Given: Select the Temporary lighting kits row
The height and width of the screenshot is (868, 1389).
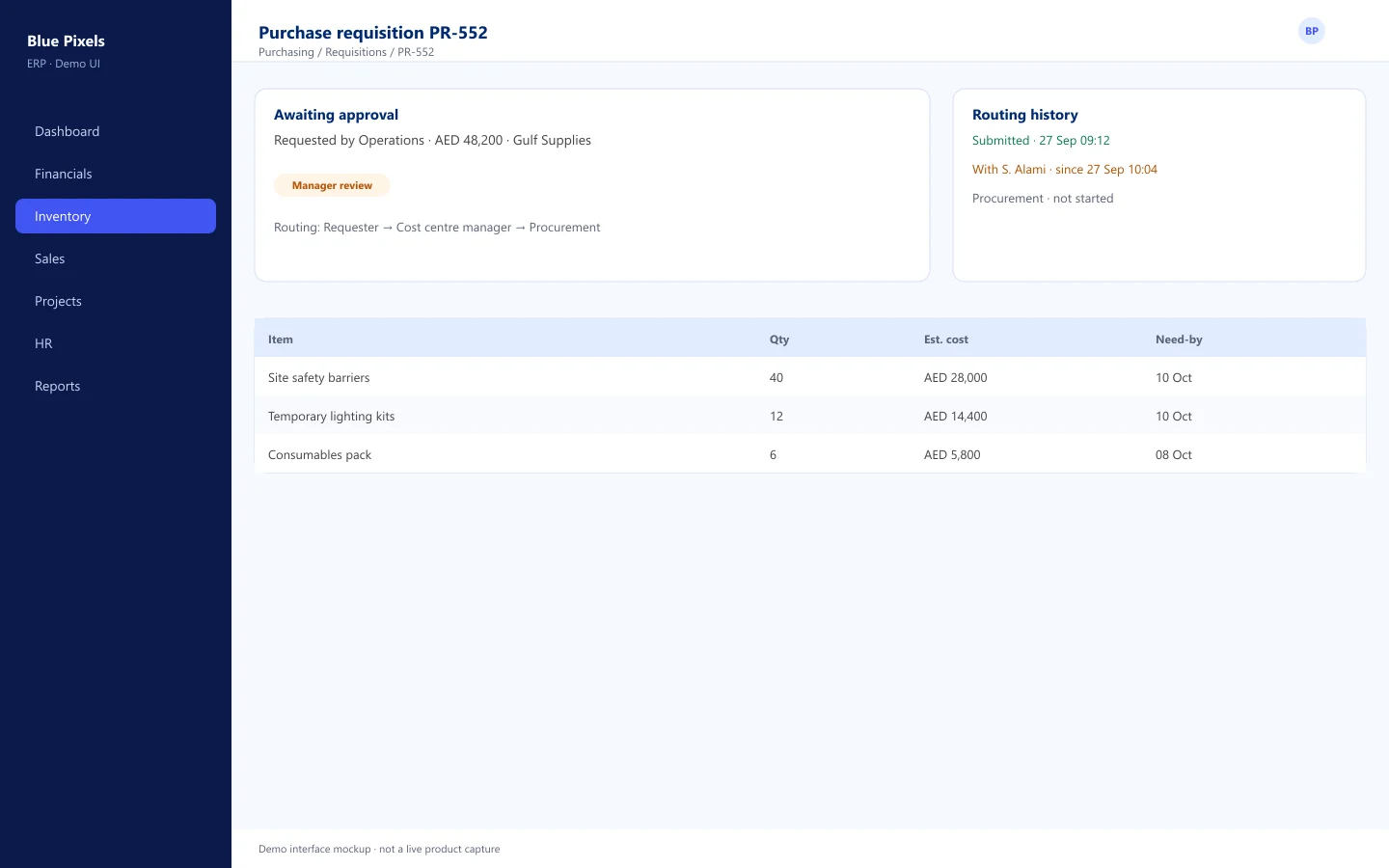Looking at the screenshot, I should 810,416.
